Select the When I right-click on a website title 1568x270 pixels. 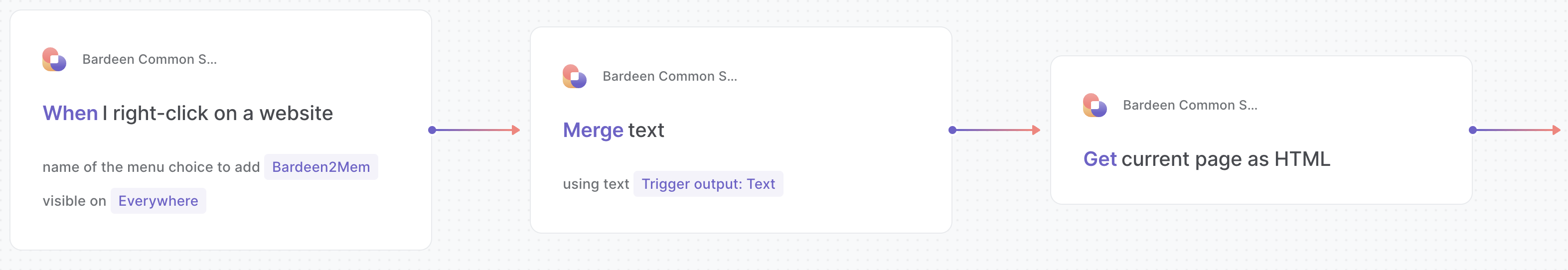click(x=187, y=114)
